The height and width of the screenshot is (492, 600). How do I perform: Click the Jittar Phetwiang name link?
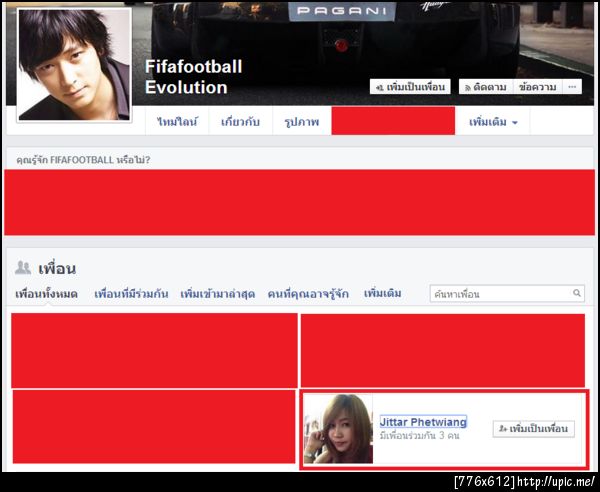pyautogui.click(x=423, y=422)
